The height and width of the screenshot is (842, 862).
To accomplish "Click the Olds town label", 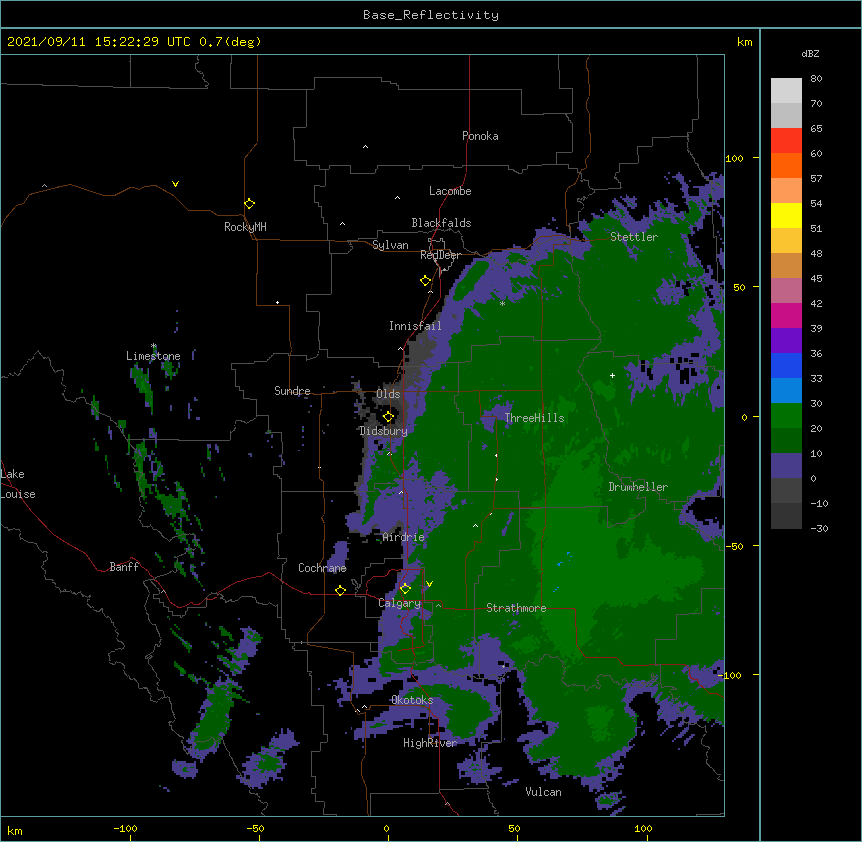I will [x=388, y=394].
